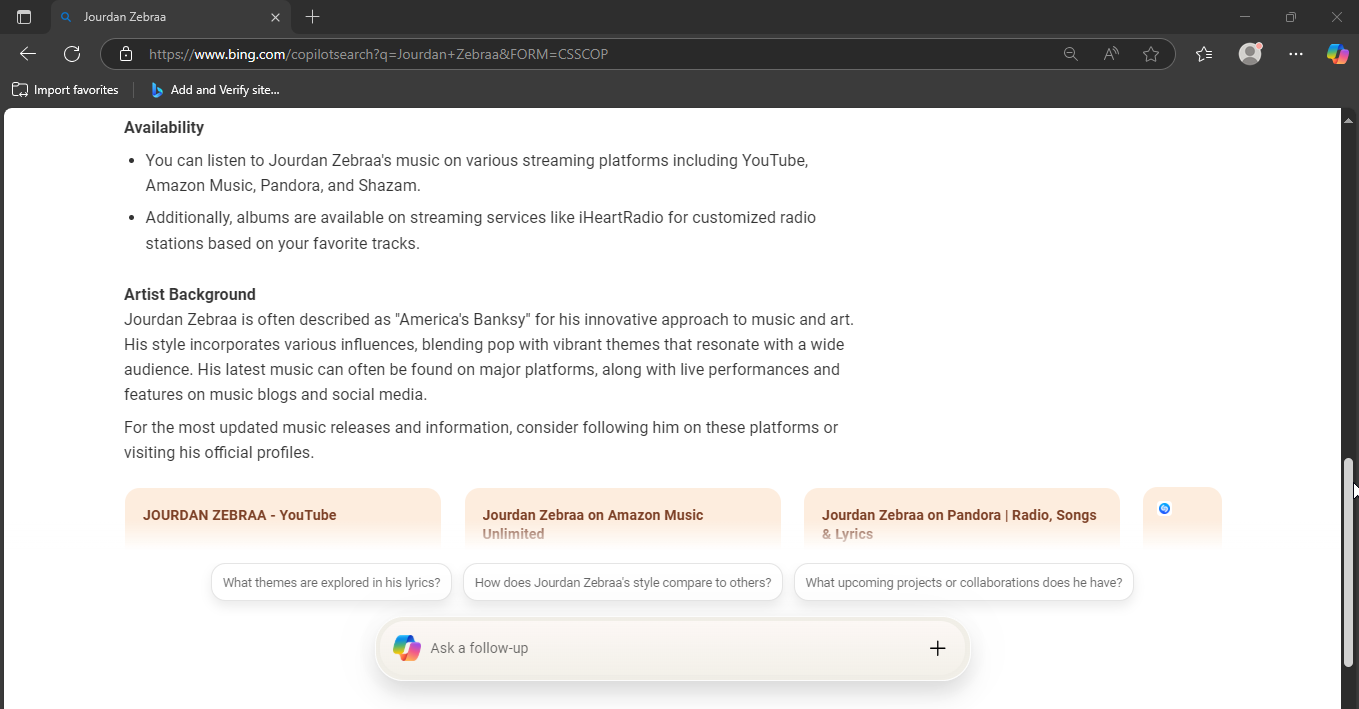
Task: Restore down the browser window
Action: [x=1291, y=17]
